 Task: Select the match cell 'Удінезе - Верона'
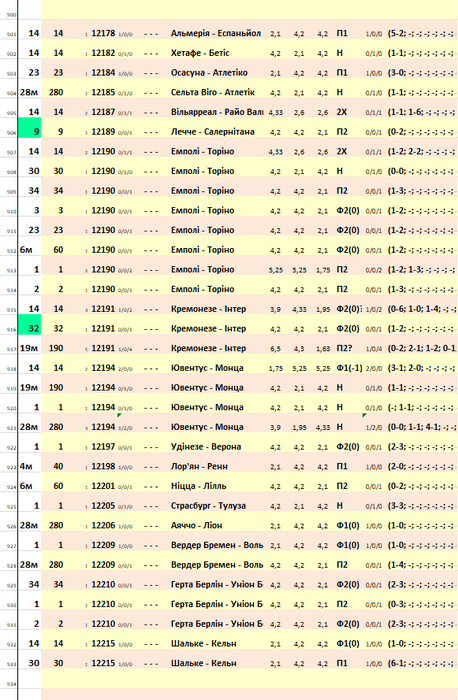(206, 447)
